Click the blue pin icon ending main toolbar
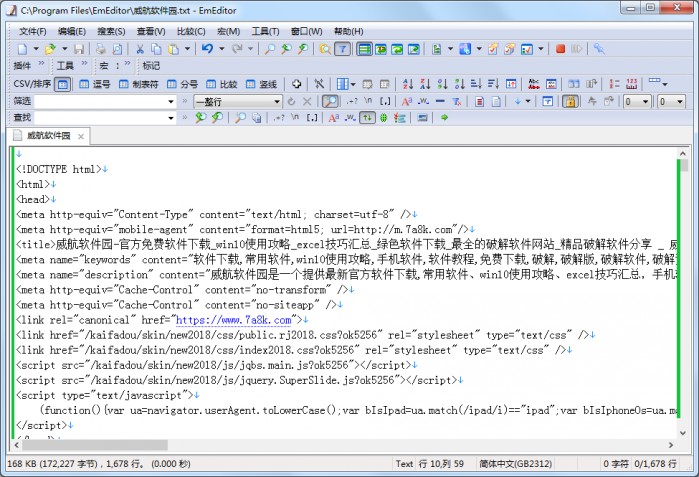Viewport: 699px width, 477px height. (599, 49)
